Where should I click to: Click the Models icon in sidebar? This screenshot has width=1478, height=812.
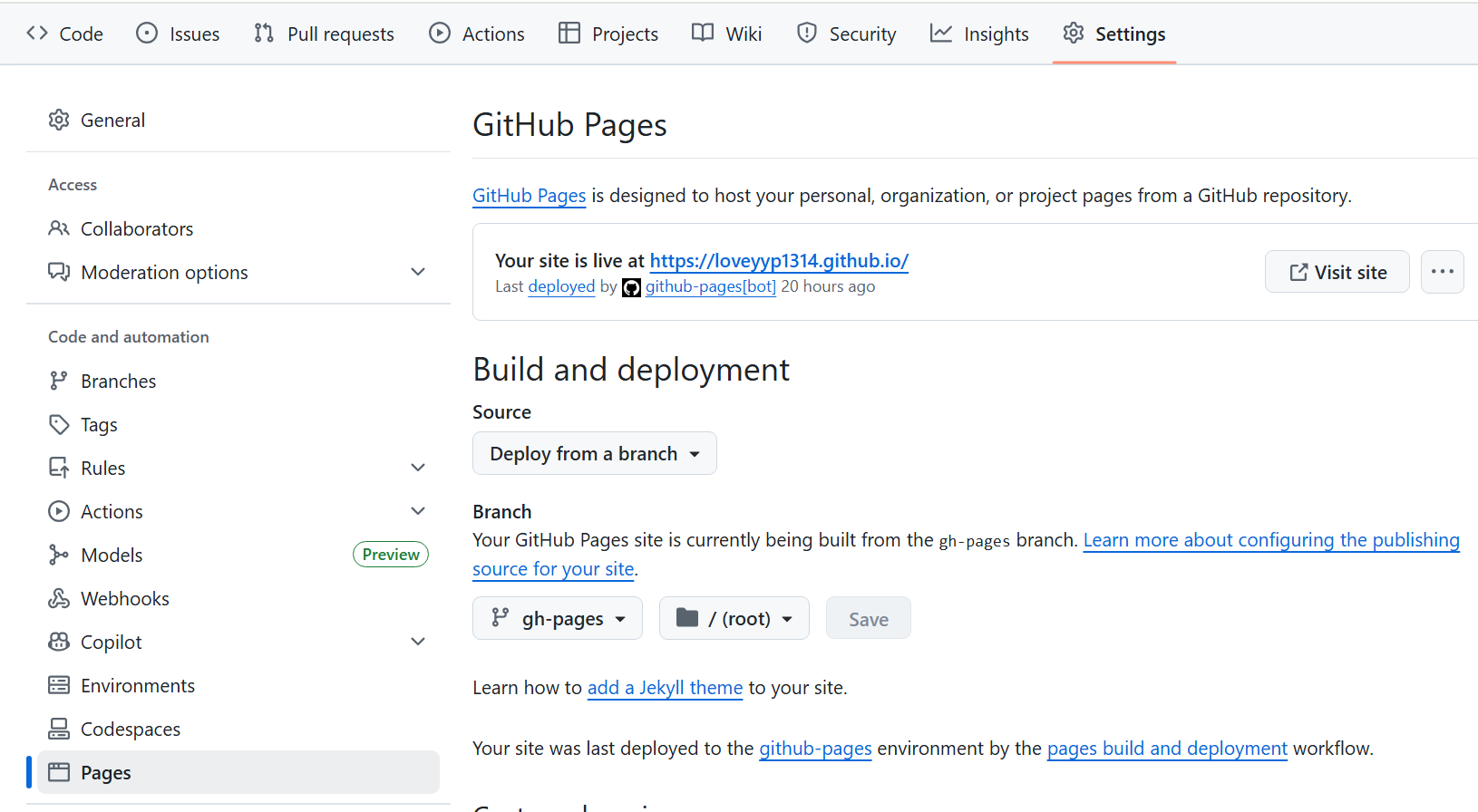coord(59,555)
